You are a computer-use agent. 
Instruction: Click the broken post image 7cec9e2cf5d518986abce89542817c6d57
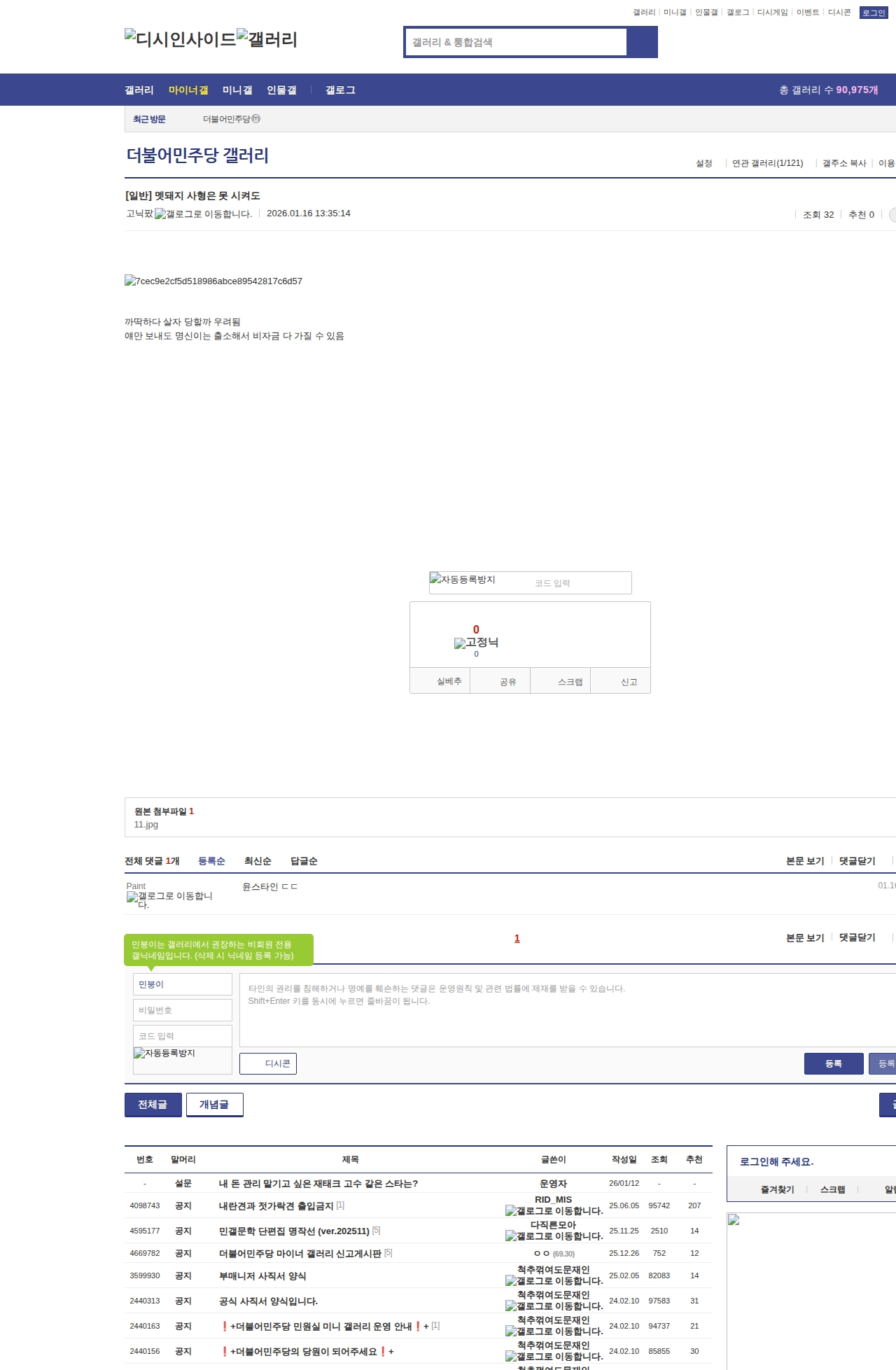[213, 281]
